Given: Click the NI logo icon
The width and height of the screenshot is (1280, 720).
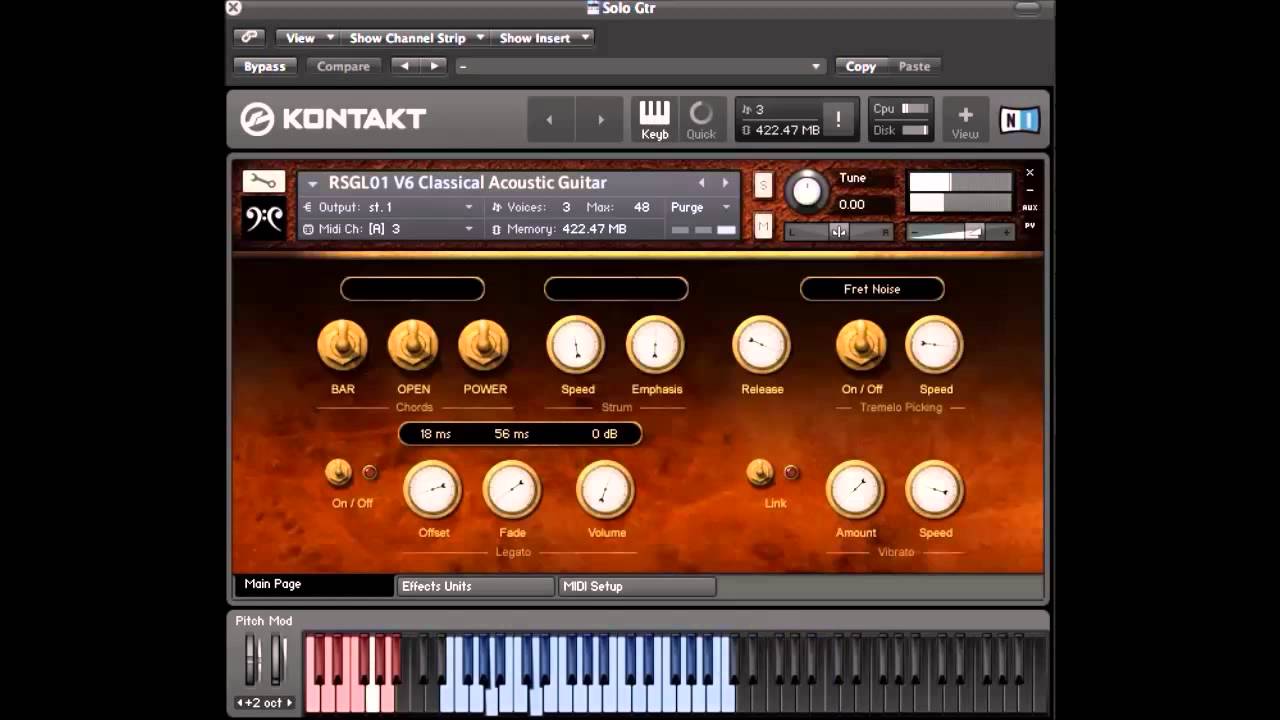Looking at the screenshot, I should pos(1019,120).
